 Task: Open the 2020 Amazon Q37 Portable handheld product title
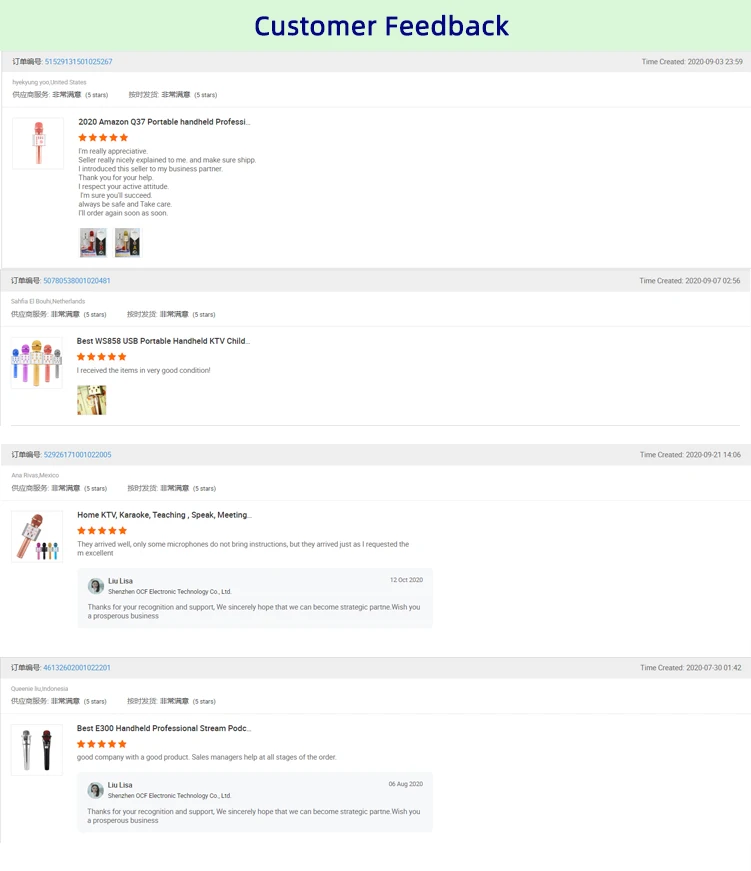click(164, 122)
